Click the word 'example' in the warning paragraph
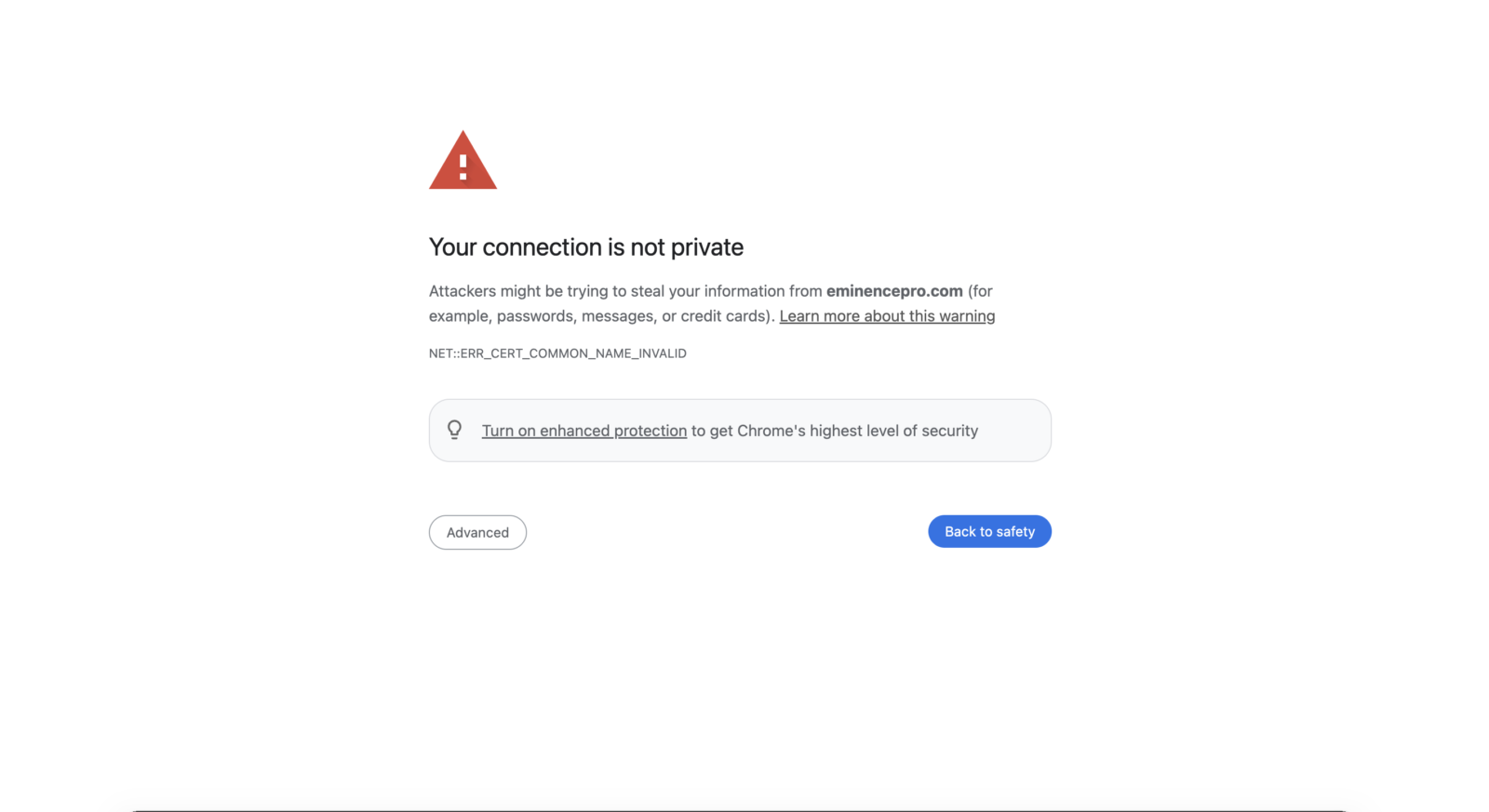1489x812 pixels. point(459,316)
